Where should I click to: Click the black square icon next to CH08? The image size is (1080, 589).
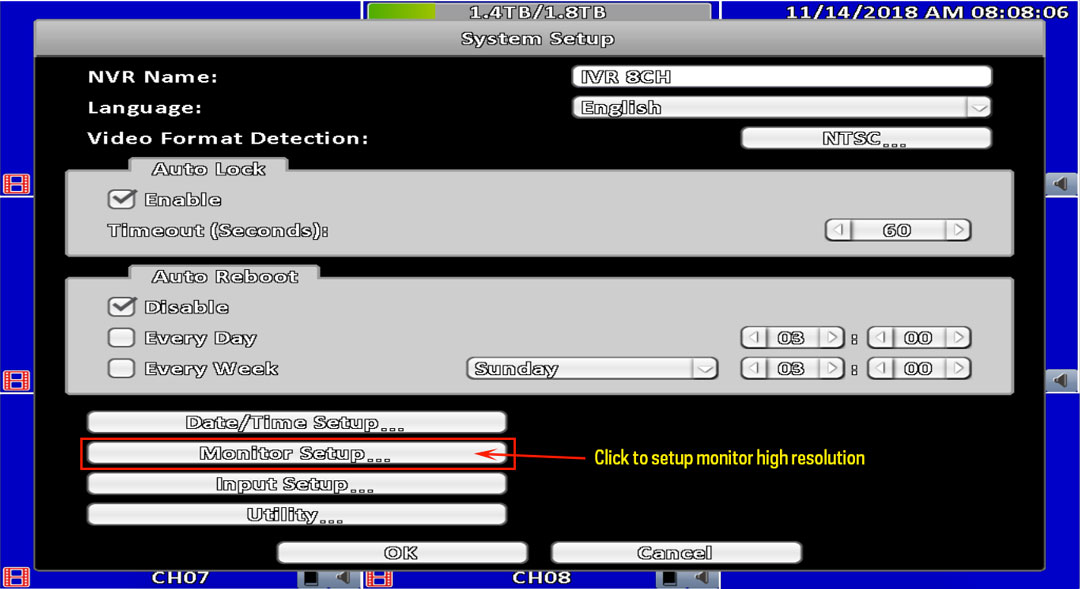(670, 578)
